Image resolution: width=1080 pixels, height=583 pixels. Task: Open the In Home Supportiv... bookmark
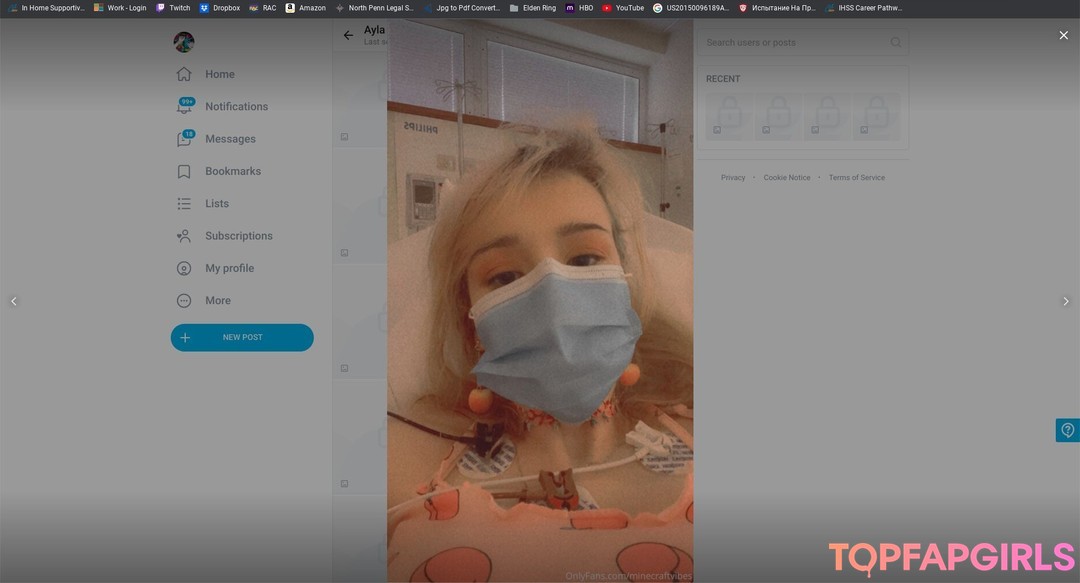point(46,8)
